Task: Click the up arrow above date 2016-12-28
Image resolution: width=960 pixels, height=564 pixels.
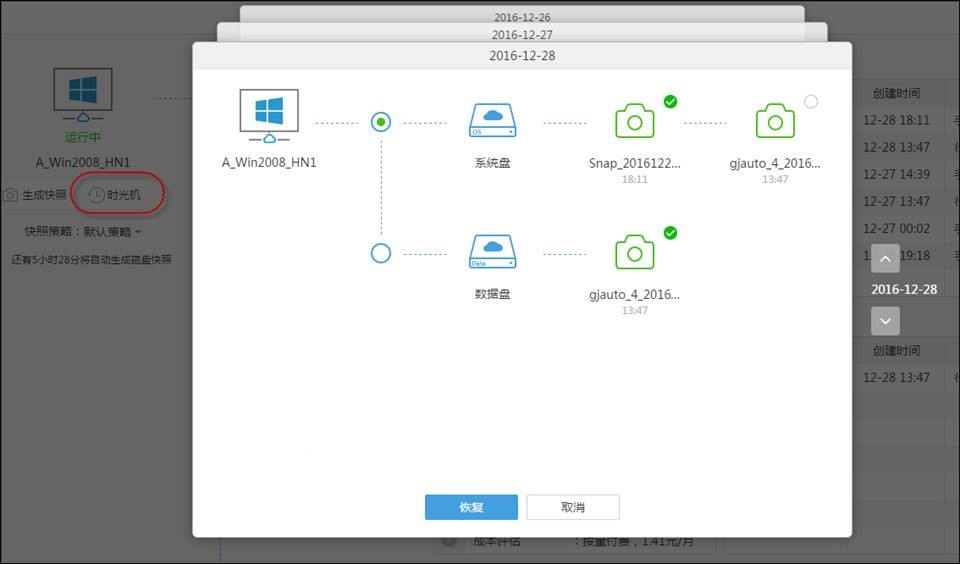Action: click(885, 259)
